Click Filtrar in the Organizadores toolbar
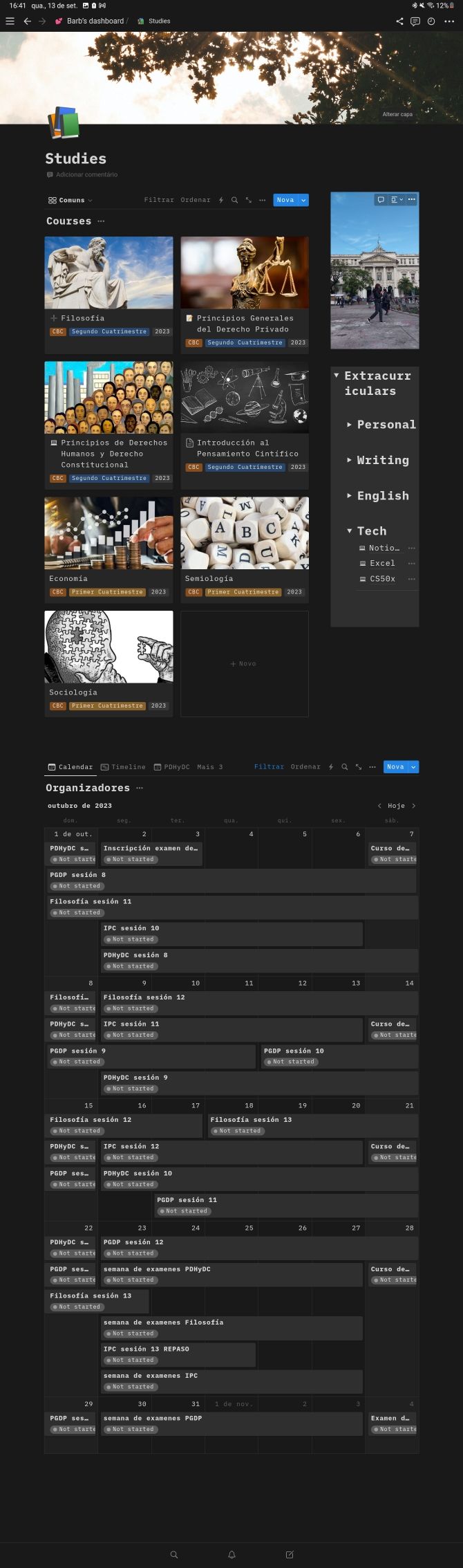Screen dimensions: 463x1568 click(x=269, y=767)
